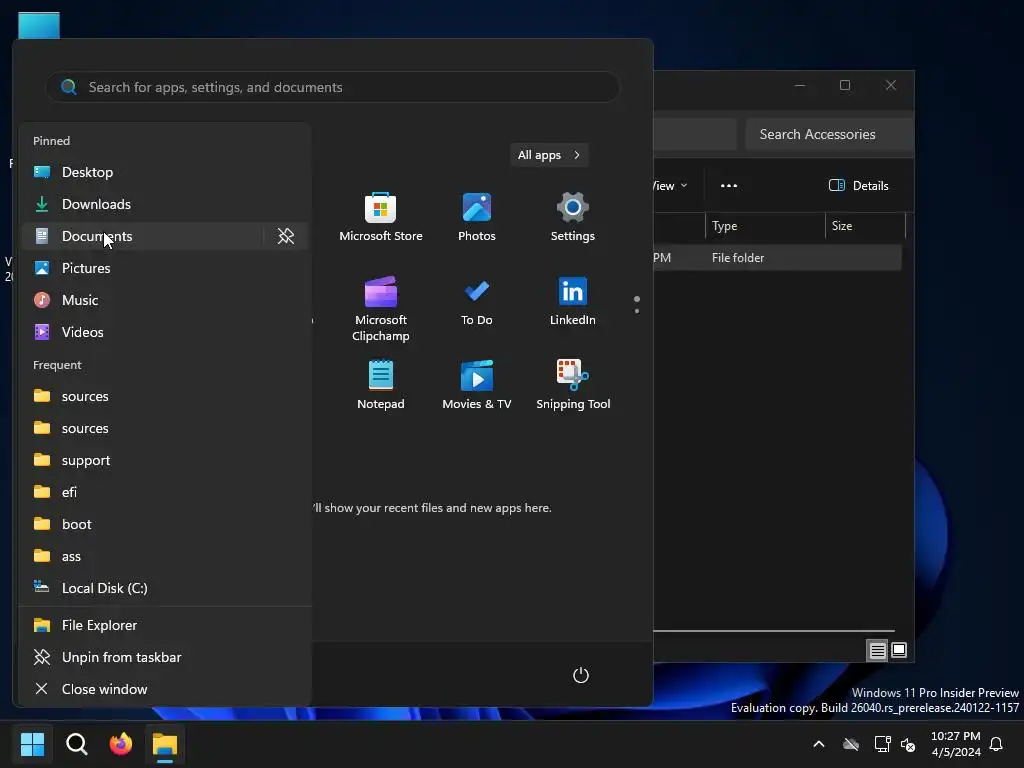
Task: Select the File folder row in Explorer
Action: coord(777,257)
